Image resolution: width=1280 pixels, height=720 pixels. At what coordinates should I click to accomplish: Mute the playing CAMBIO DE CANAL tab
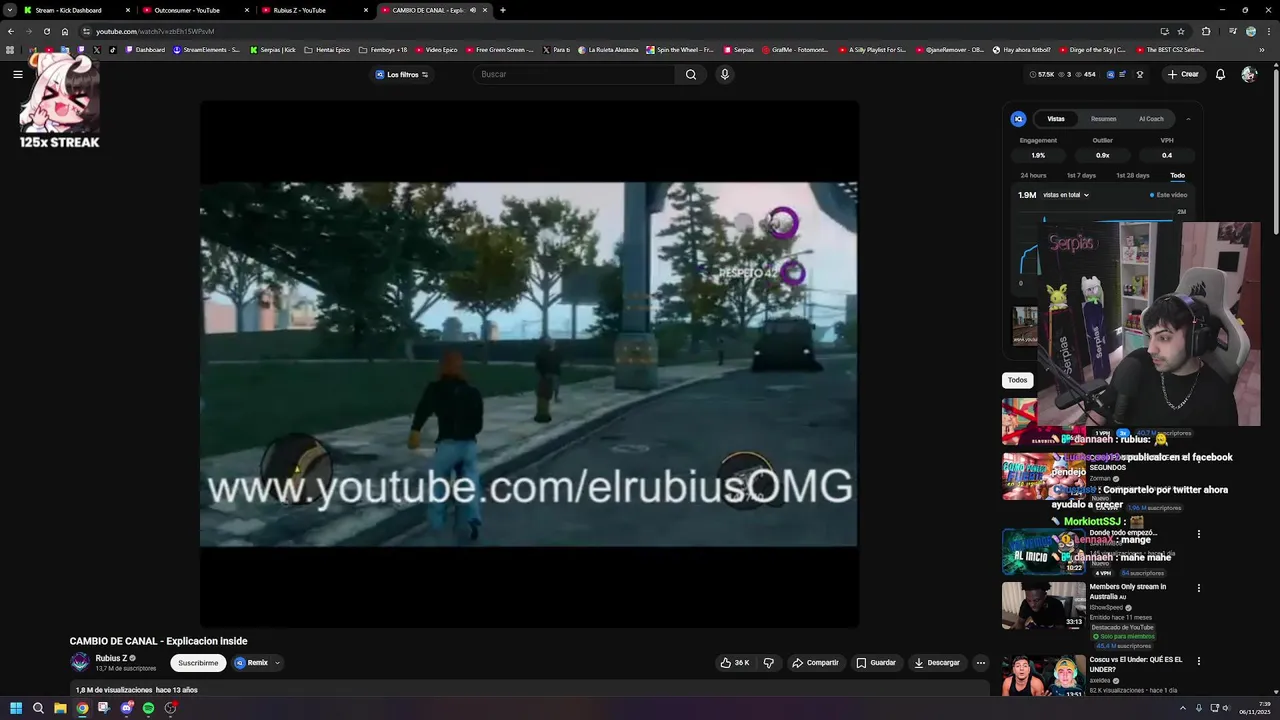pyautogui.click(x=473, y=10)
